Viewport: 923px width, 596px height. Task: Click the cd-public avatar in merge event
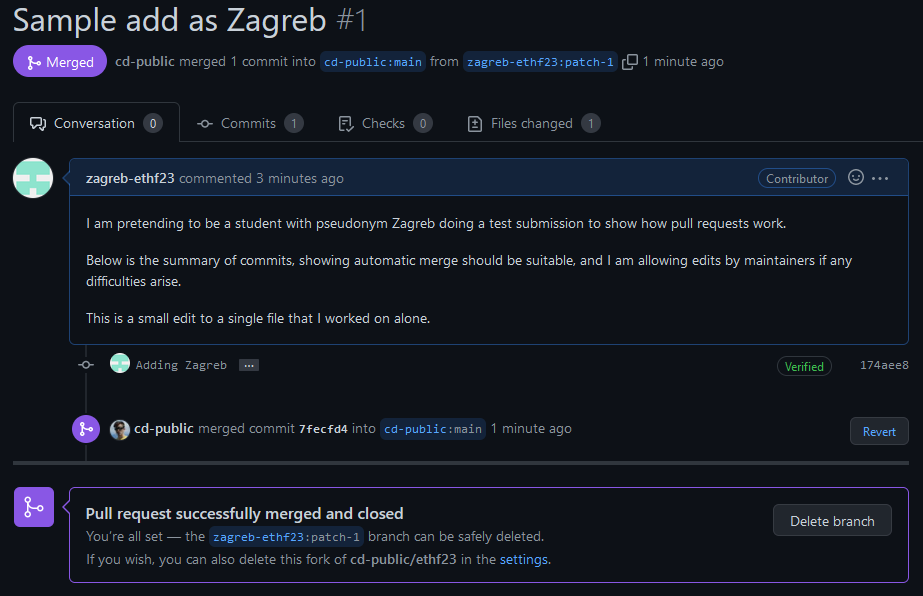click(x=120, y=429)
